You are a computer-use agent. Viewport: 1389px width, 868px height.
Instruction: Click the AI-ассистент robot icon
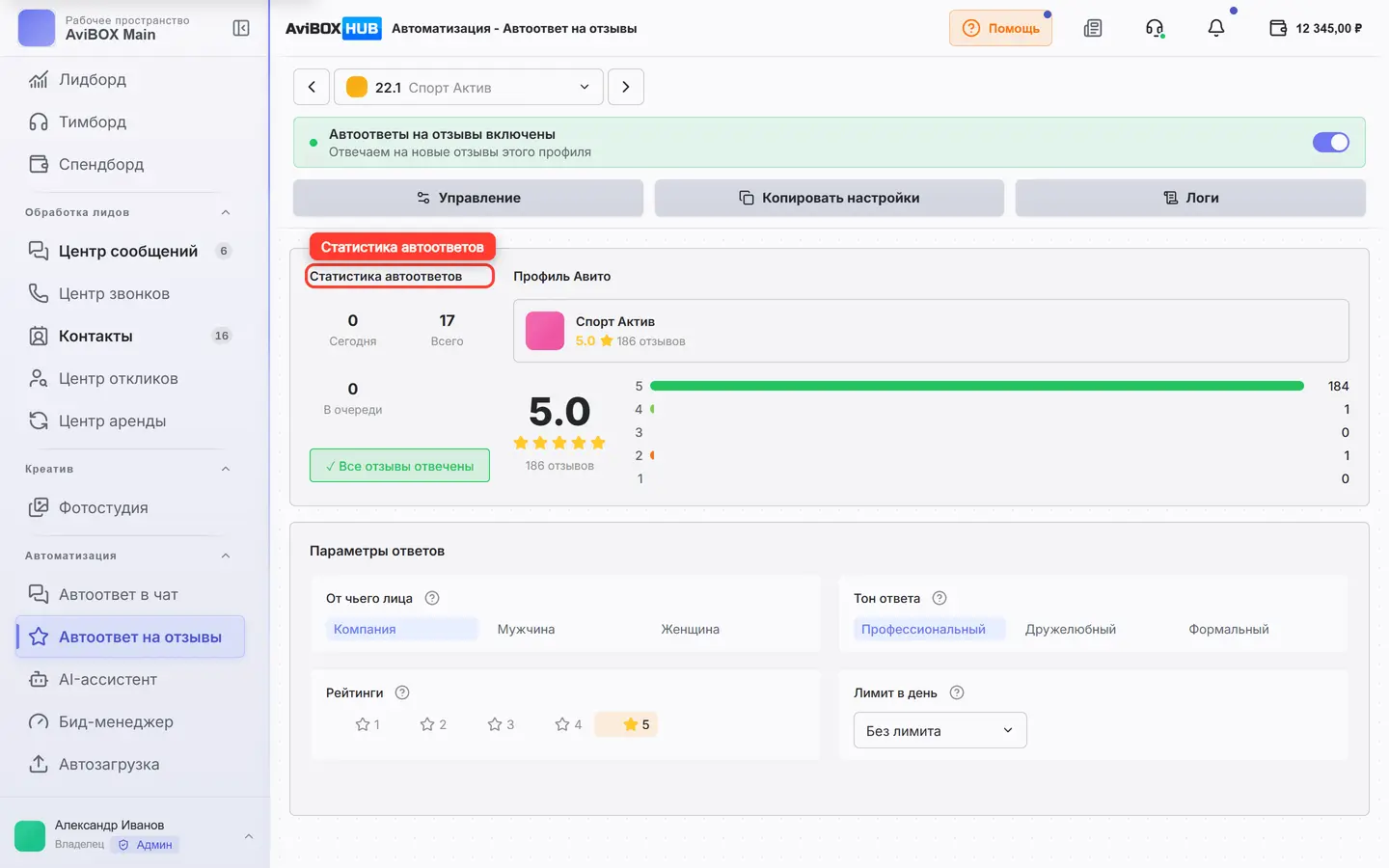pos(39,679)
